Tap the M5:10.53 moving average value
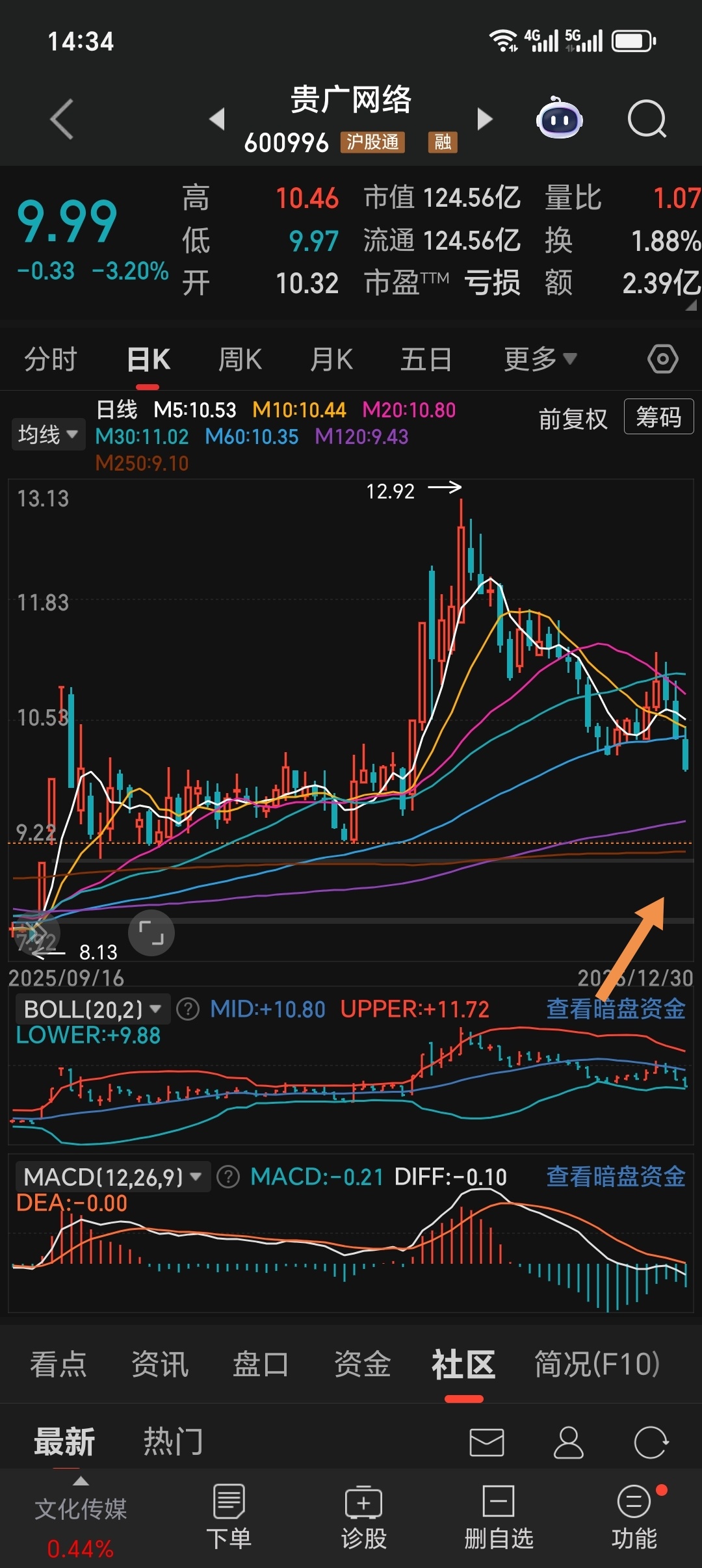This screenshot has height=1568, width=702. (195, 410)
